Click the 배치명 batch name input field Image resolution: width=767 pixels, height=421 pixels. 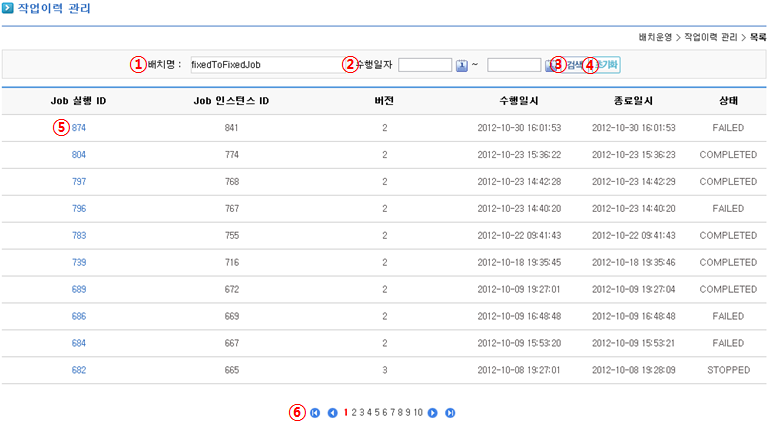tap(264, 65)
